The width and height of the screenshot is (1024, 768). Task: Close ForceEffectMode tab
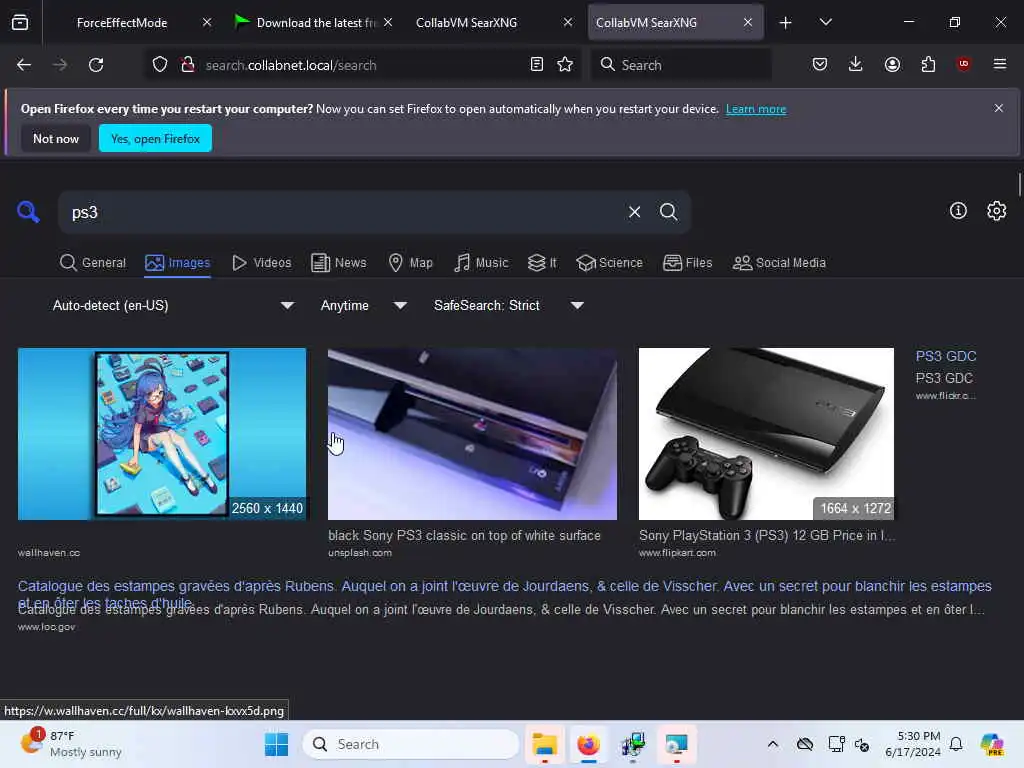[x=207, y=22]
